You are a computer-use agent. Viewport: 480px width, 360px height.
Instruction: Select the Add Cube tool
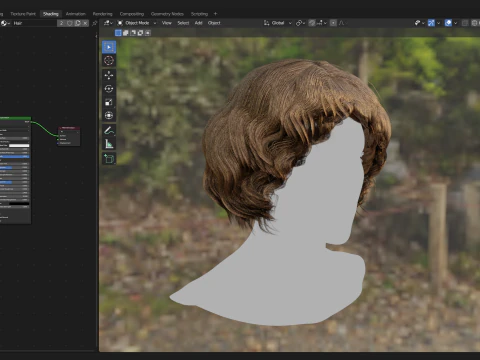coord(109,159)
